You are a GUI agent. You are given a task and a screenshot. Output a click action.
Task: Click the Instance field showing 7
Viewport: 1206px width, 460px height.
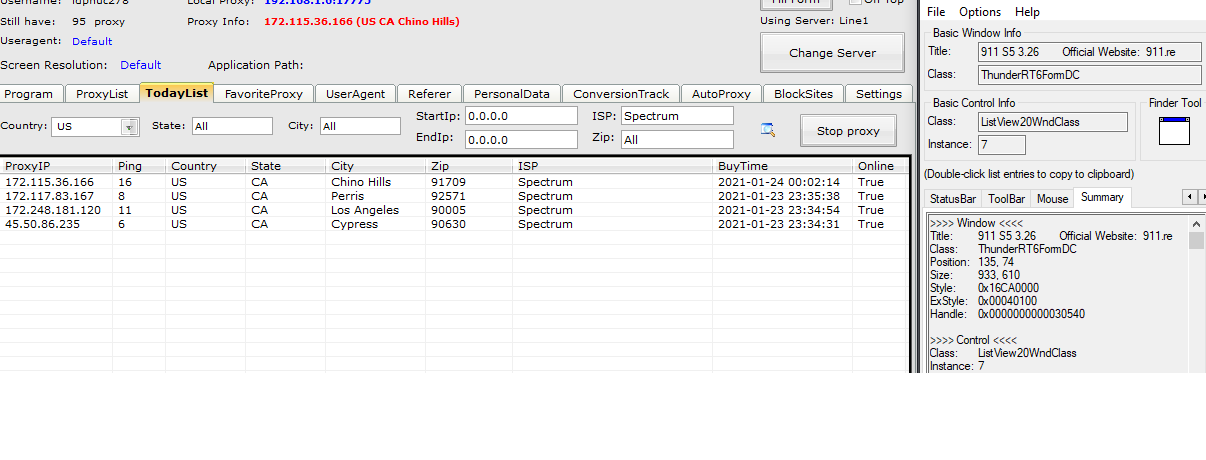point(1002,145)
